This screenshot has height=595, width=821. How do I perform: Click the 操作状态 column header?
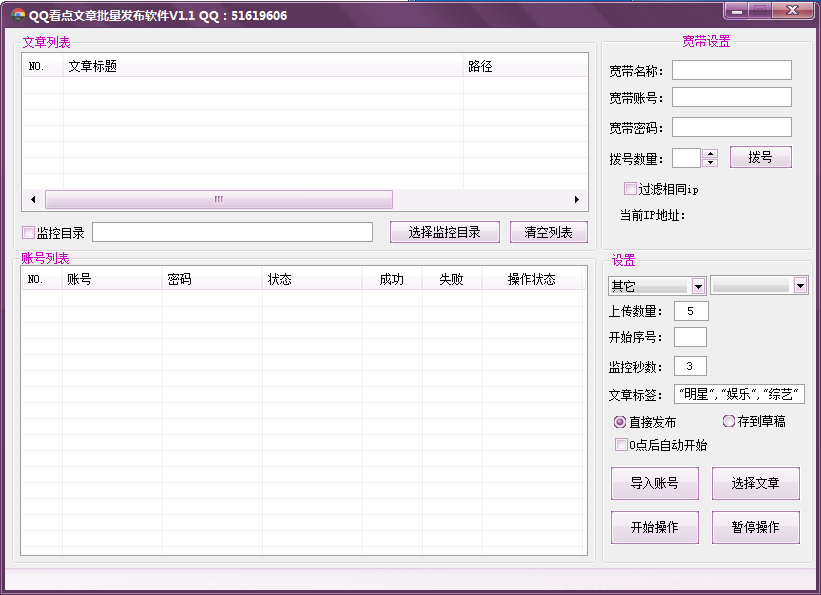[532, 279]
